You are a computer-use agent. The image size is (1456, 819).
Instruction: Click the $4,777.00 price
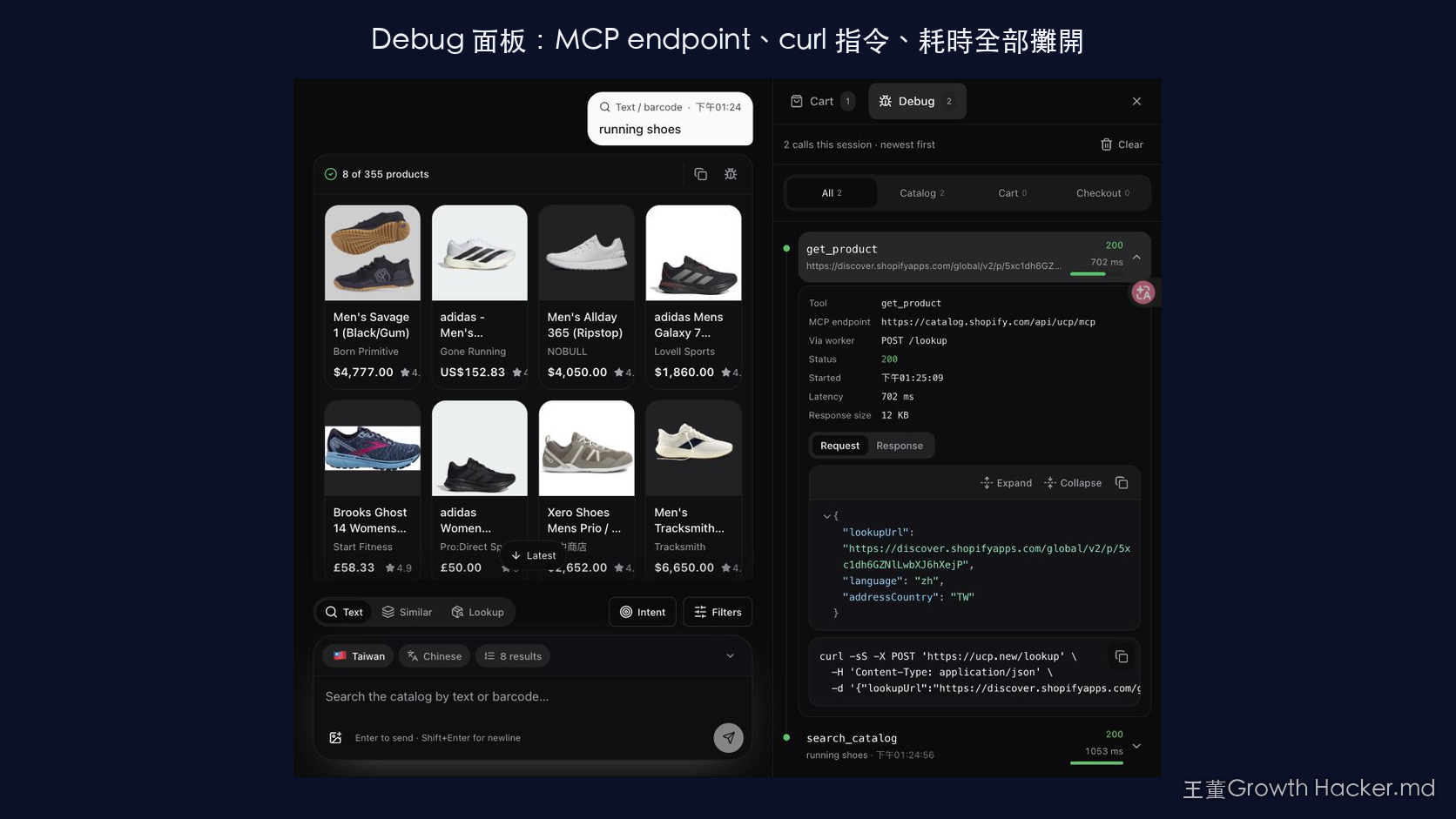point(363,373)
